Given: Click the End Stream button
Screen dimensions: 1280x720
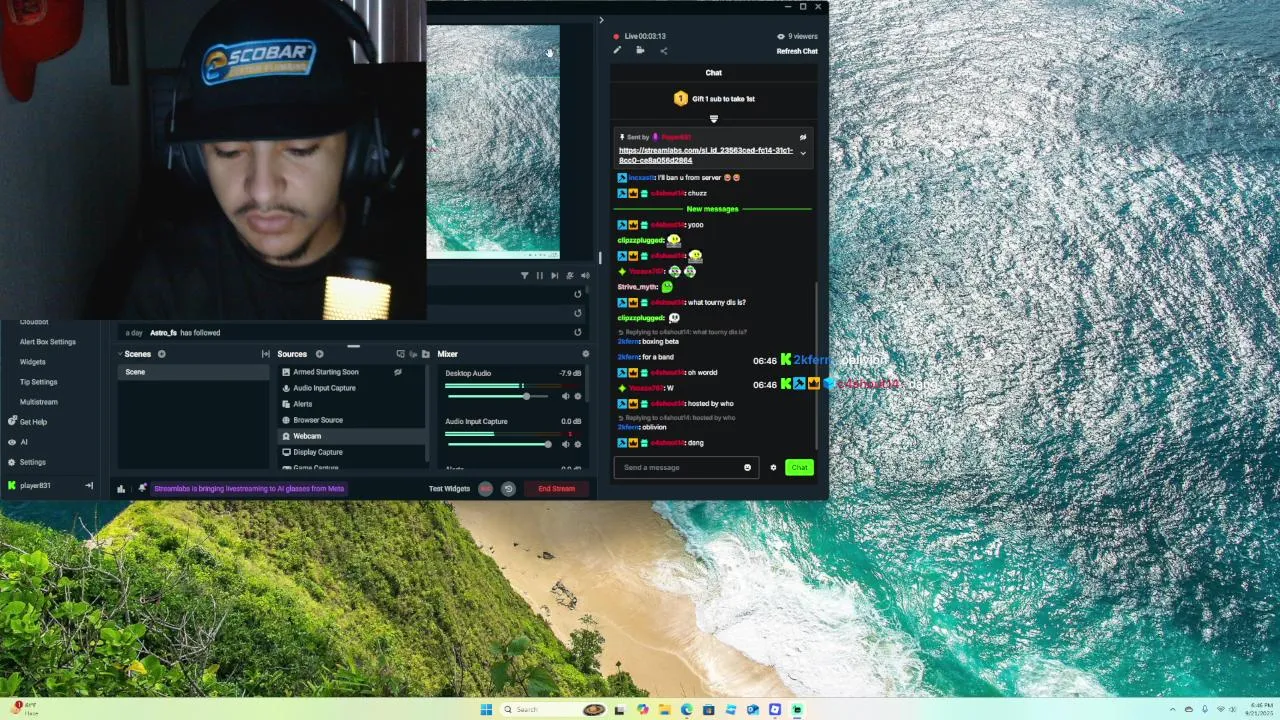Looking at the screenshot, I should point(556,489).
